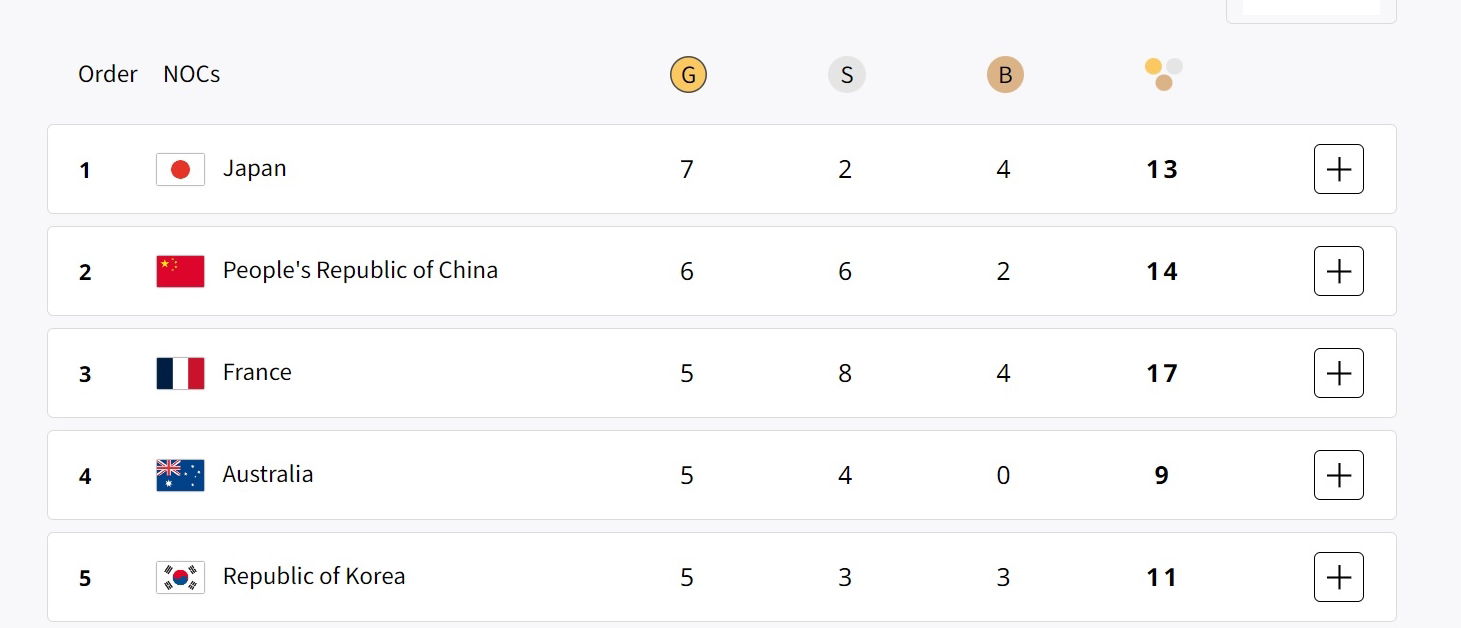Click the Order column header
The width and height of the screenshot is (1461, 628).
point(107,75)
